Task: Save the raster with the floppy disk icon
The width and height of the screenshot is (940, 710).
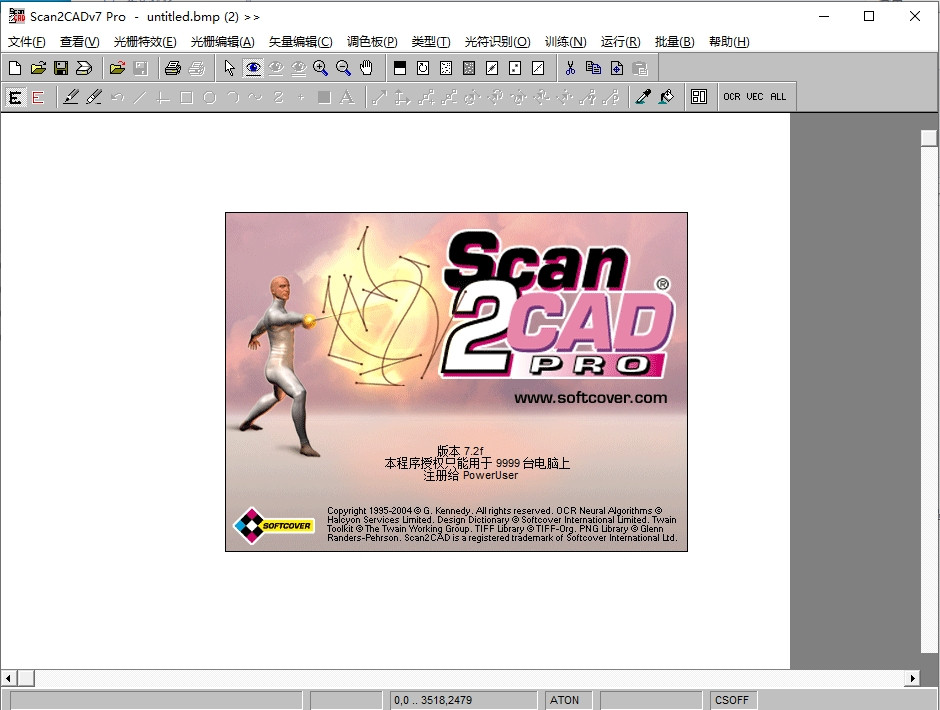Action: pos(61,68)
